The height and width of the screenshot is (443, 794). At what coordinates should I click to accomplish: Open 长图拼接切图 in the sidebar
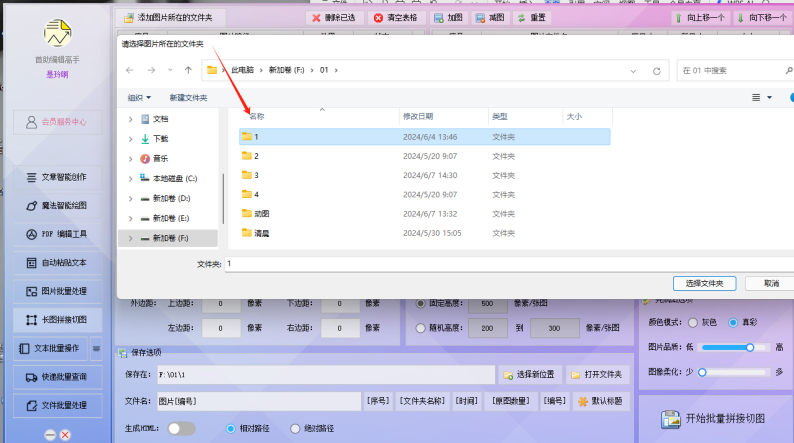click(x=58, y=319)
